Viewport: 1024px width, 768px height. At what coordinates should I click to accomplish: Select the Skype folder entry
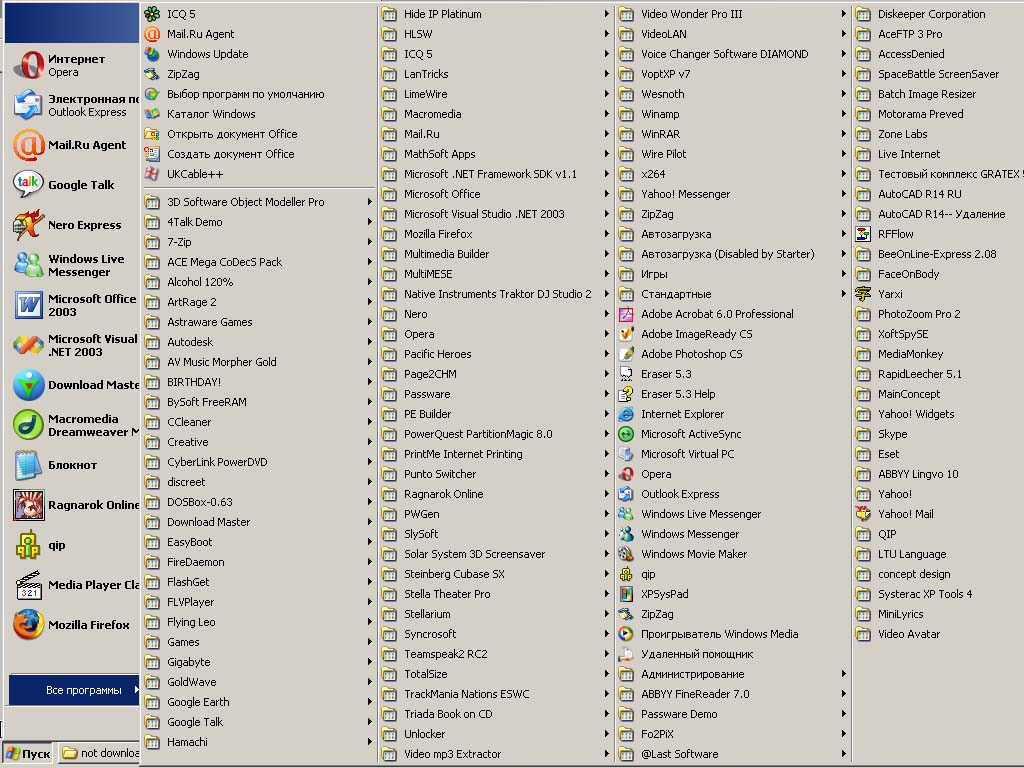938,434
